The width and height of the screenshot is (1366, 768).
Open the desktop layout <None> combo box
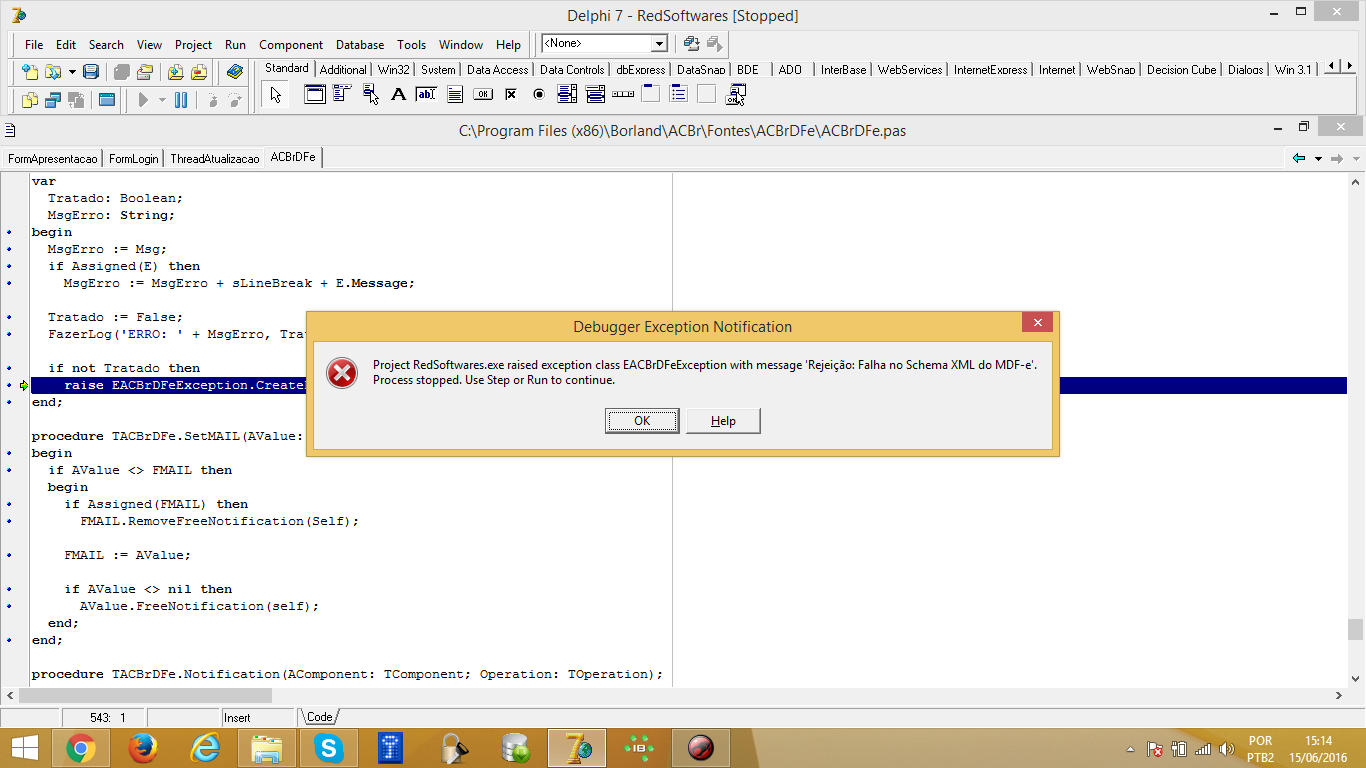click(x=605, y=44)
